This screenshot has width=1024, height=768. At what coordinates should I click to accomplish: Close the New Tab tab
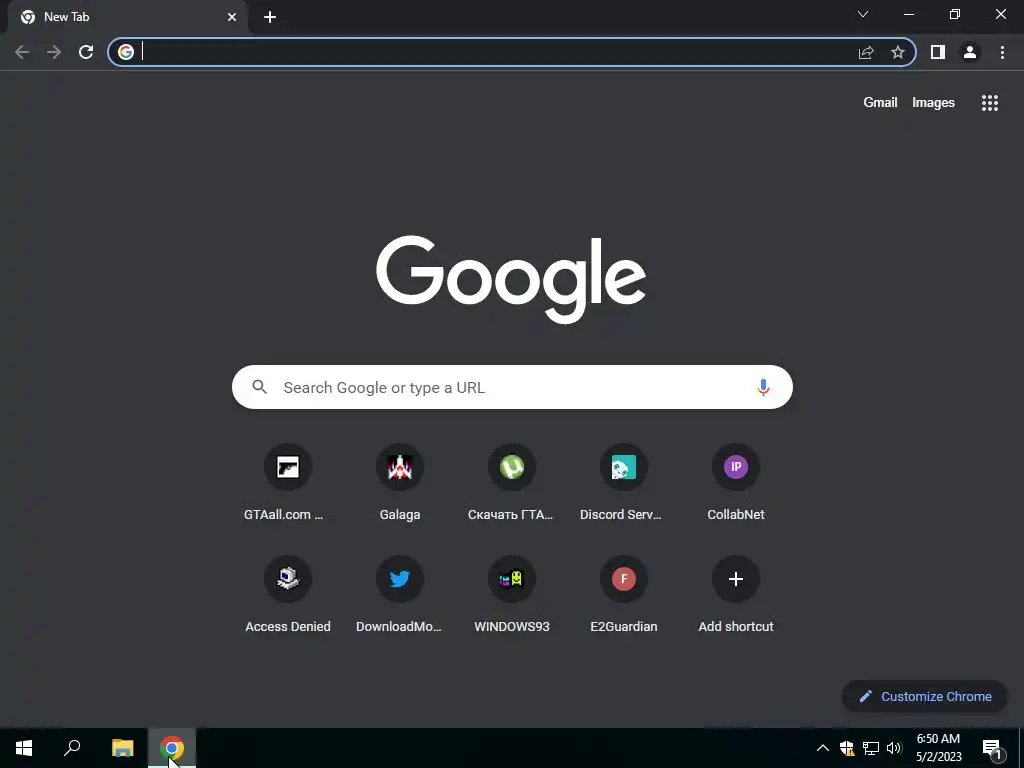tap(232, 17)
